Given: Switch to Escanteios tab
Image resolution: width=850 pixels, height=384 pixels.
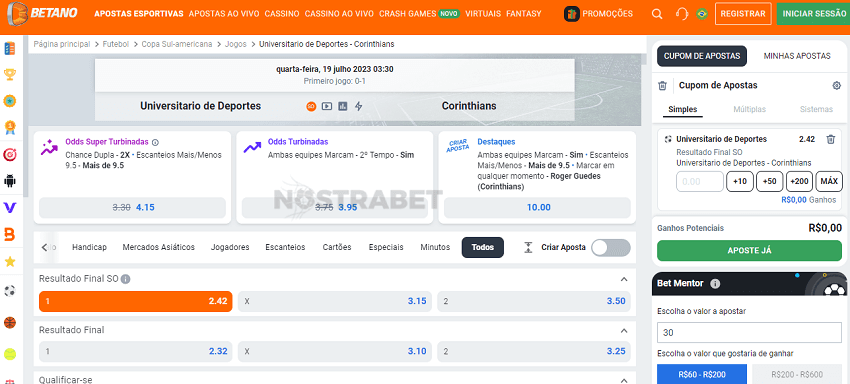Looking at the screenshot, I should click(285, 247).
